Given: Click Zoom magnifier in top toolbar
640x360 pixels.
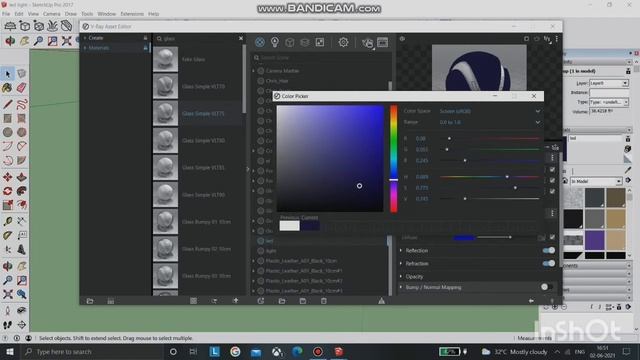Looking at the screenshot, I should [x=38, y=40].
